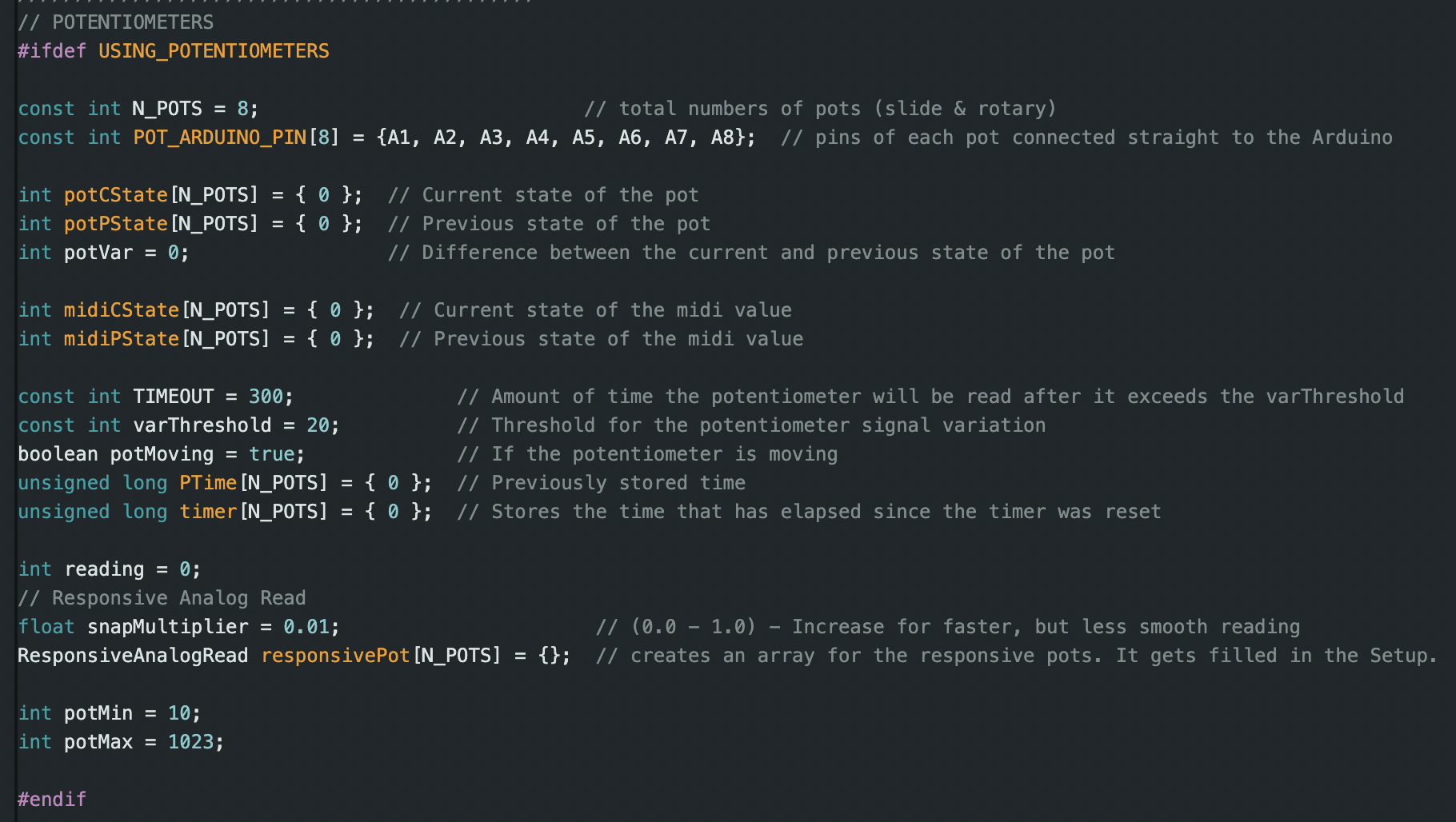Click the snapMultiplier value 0.01
1456x822 pixels.
(x=306, y=627)
